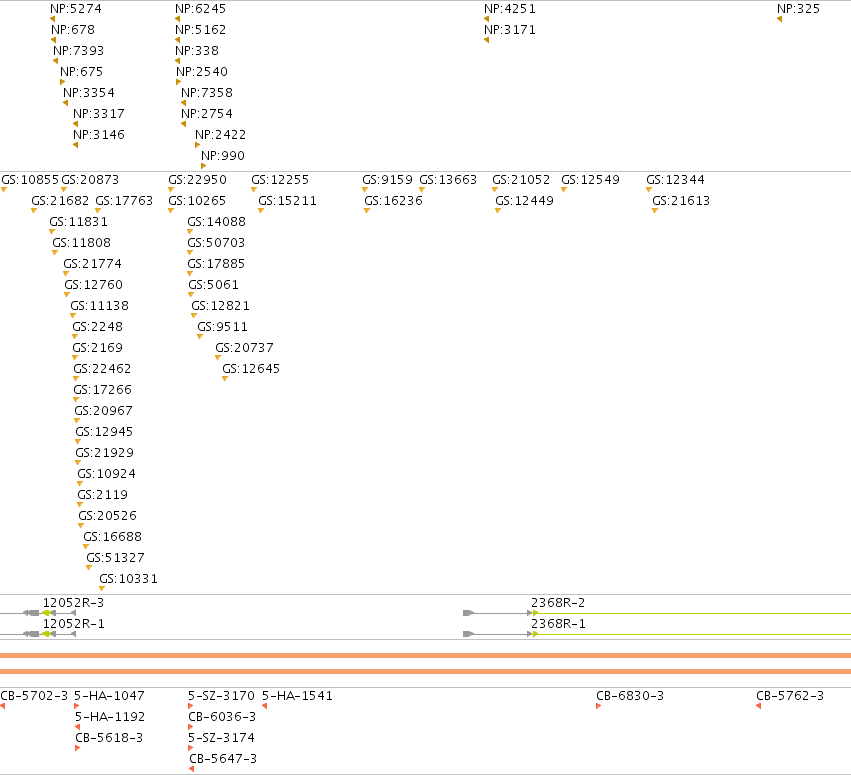Image resolution: width=851 pixels, height=775 pixels.
Task: Select GS:12449 insertion
Action: pyautogui.click(x=524, y=201)
